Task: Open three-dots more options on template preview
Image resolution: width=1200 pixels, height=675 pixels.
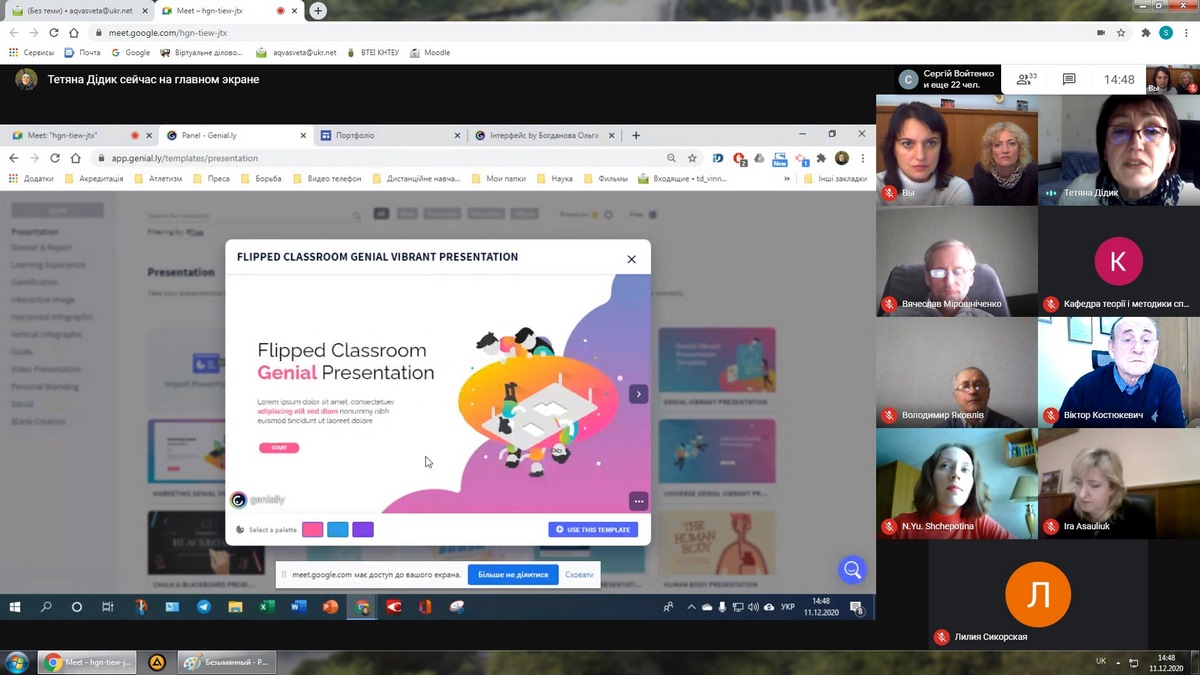Action: 638,501
